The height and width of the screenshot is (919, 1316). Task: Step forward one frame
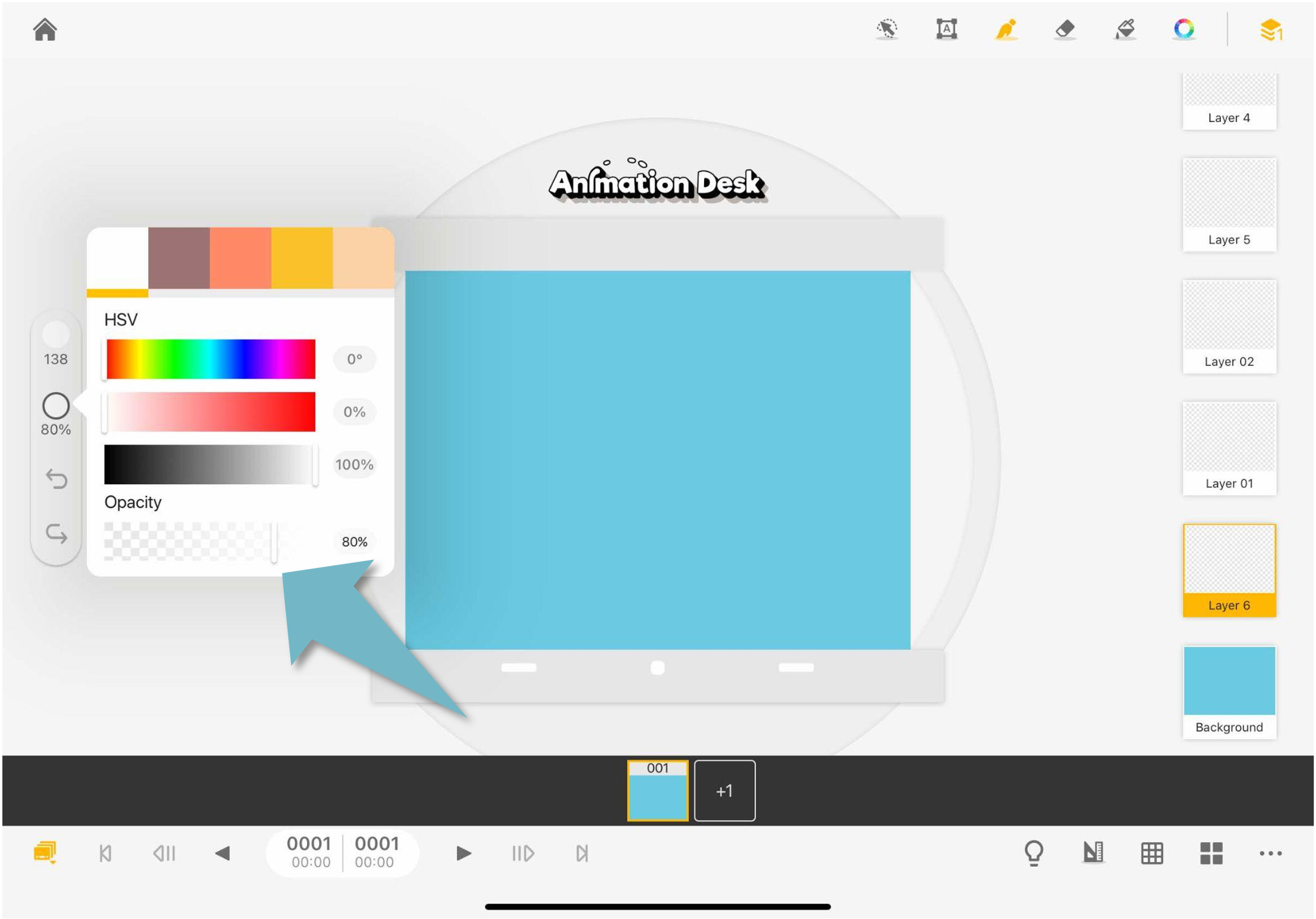point(523,853)
